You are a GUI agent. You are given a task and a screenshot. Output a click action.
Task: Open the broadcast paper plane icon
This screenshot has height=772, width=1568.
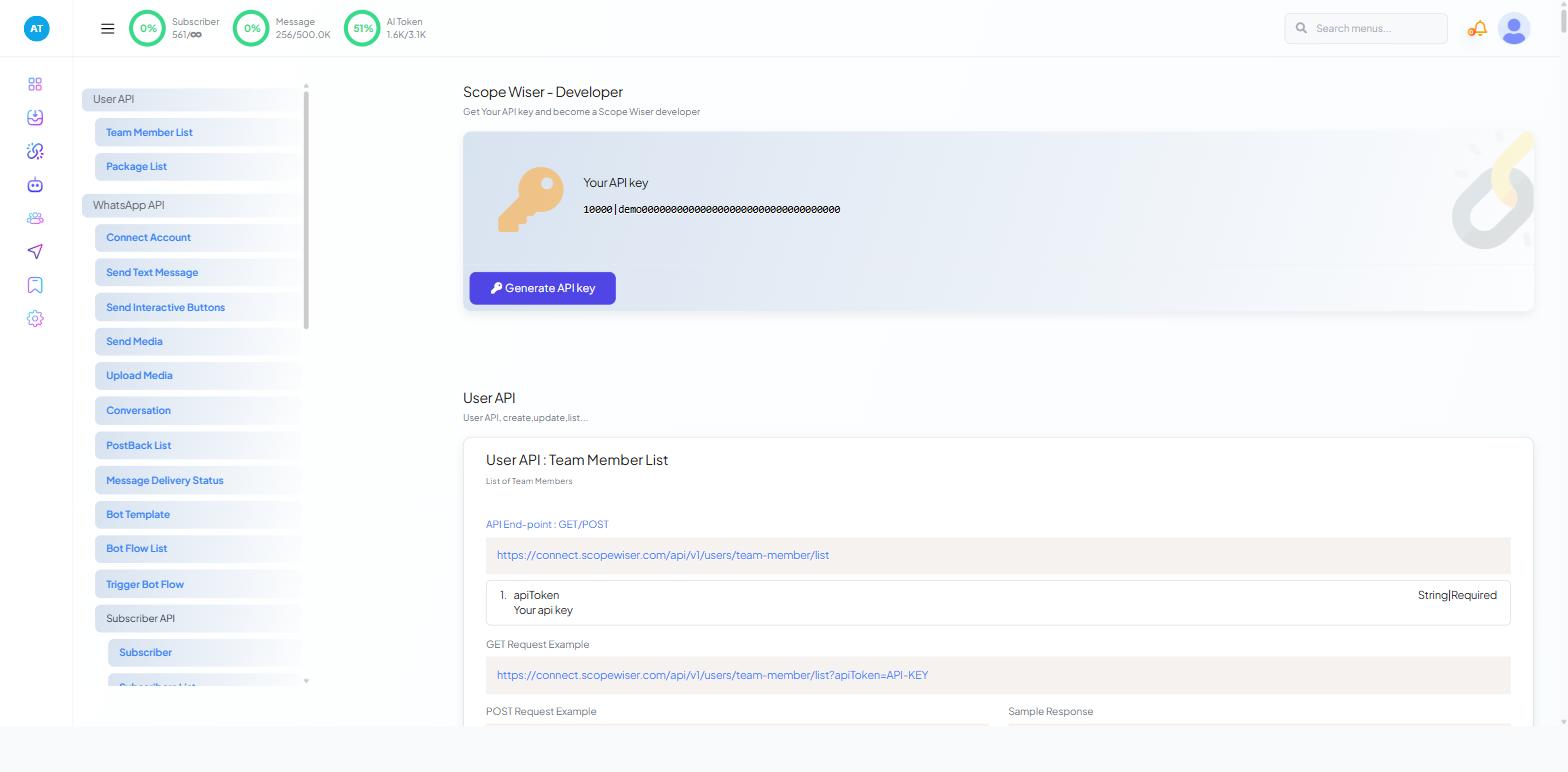point(35,252)
